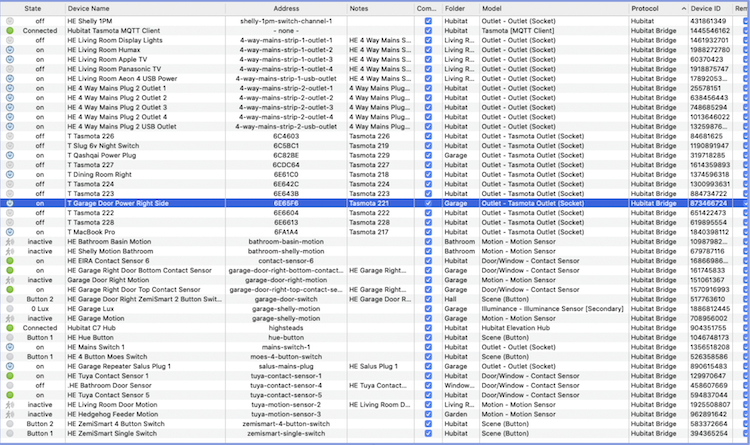
Task: Click green status icon for Hubitat Tasmota MQTT Client
Action: coord(10,31)
